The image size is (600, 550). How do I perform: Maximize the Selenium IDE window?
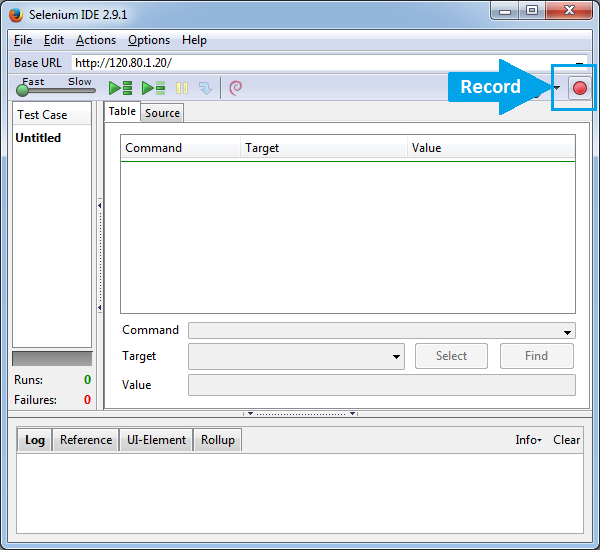tap(532, 11)
